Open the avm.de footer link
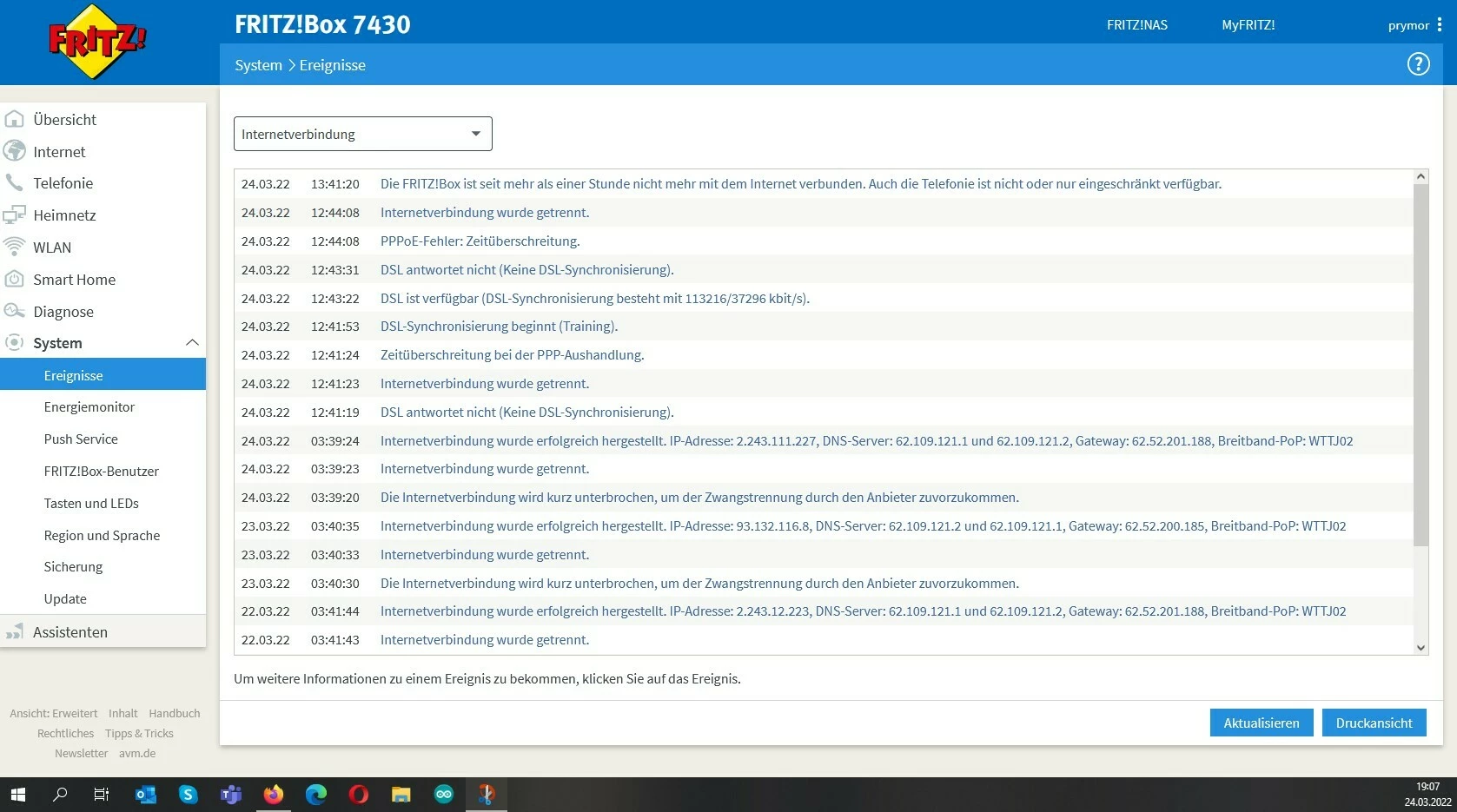 click(x=138, y=753)
